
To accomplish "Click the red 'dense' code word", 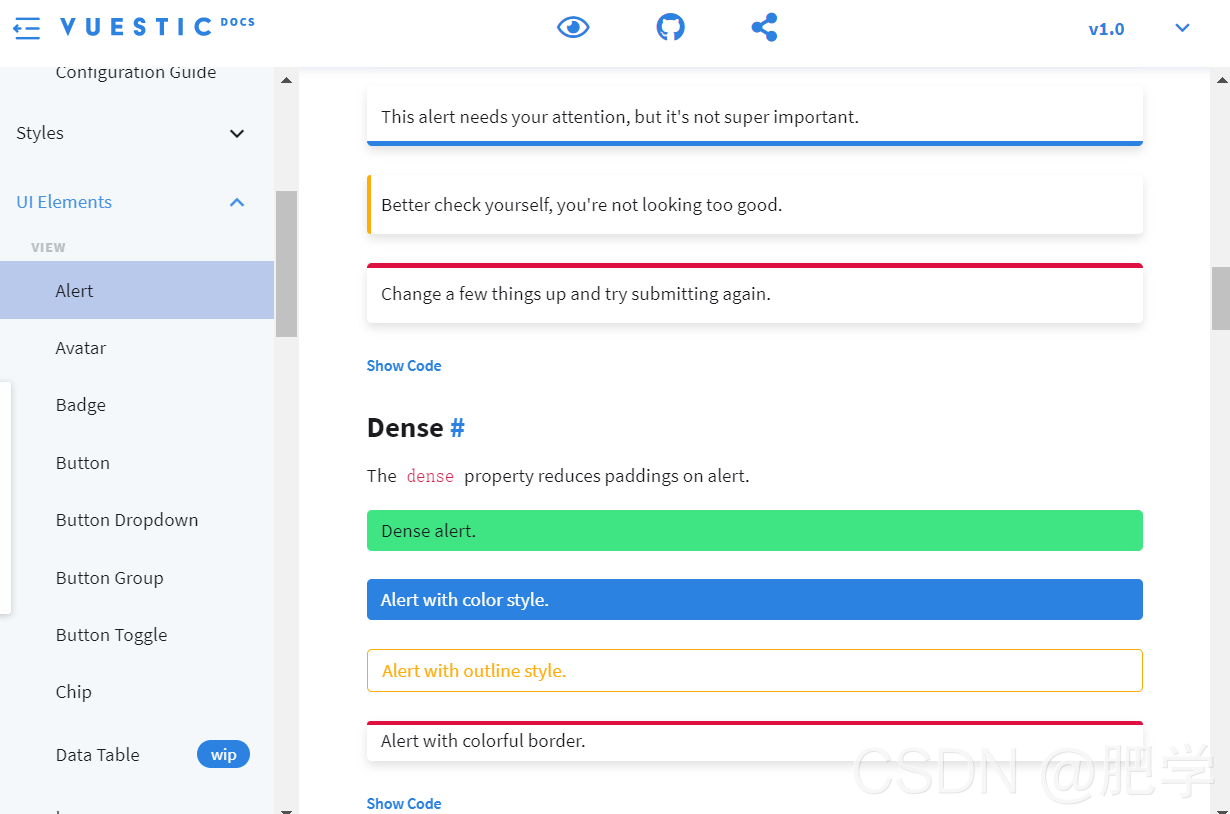I will [430, 476].
